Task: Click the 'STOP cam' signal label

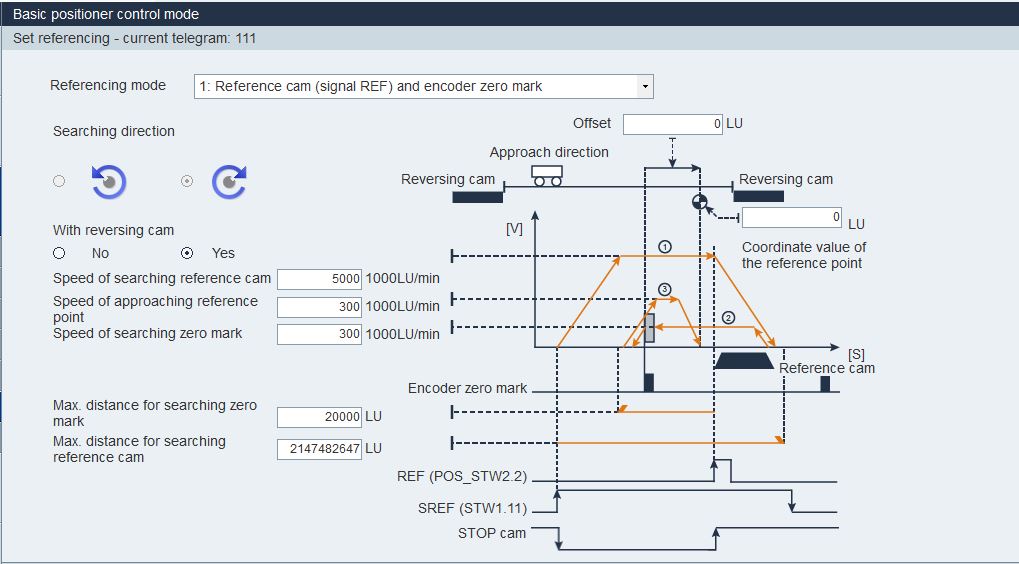Action: pyautogui.click(x=492, y=533)
